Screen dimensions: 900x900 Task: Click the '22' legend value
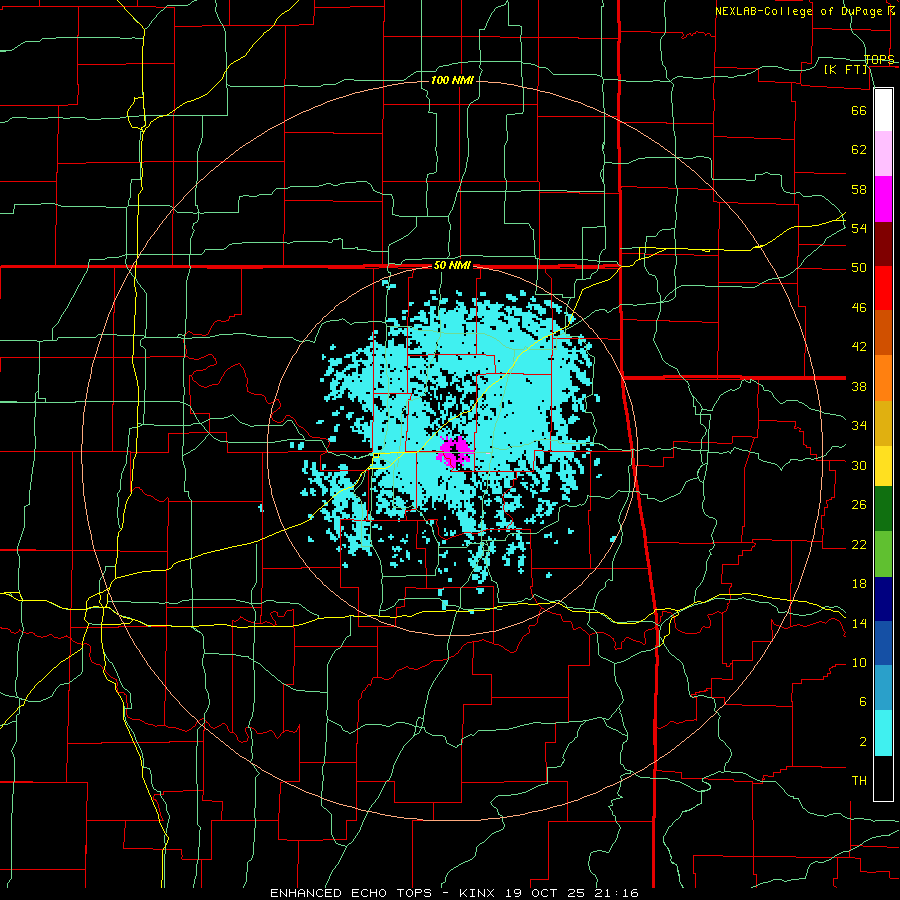coord(859,544)
